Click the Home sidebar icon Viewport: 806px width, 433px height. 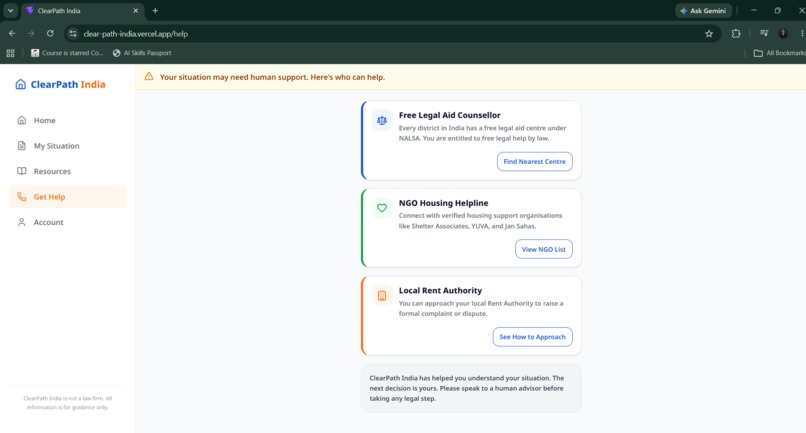[x=22, y=120]
